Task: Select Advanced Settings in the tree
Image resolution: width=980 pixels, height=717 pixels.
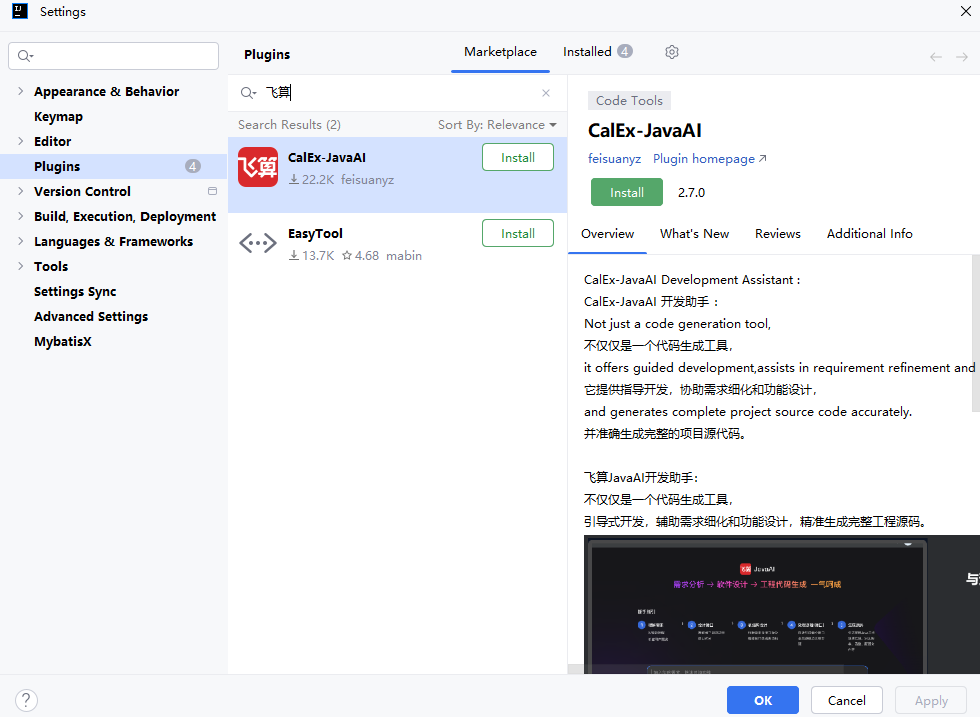Action: (x=91, y=316)
